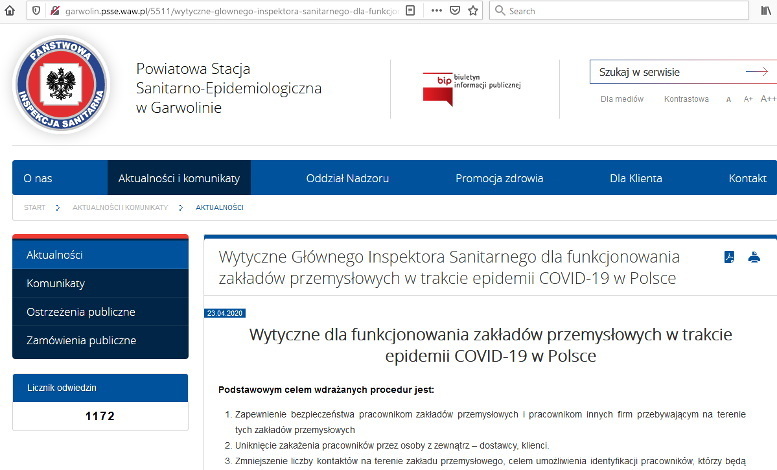Select Ostrzeżenia publiczne in sidebar

pos(100,312)
